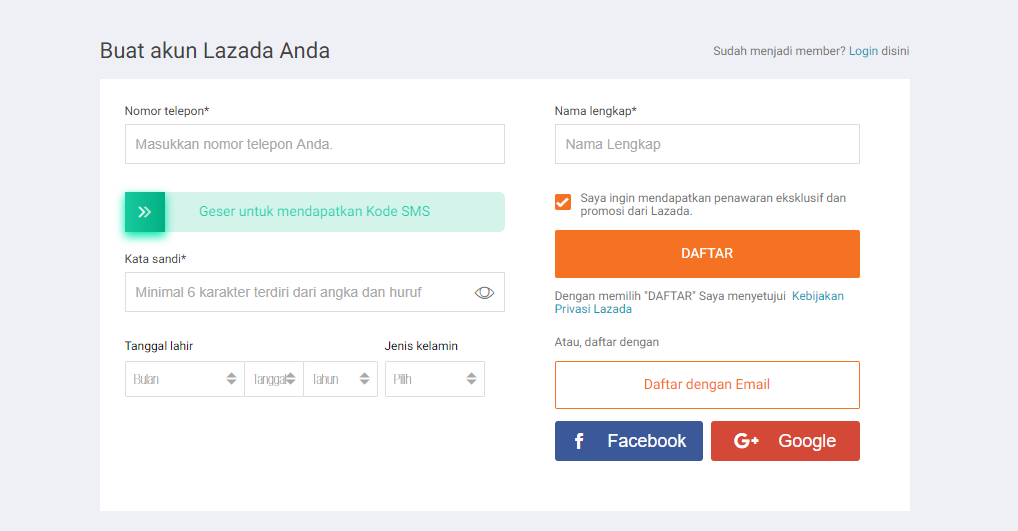Viewport: 1018px width, 531px height.
Task: Focus the Kata sandi password field
Action: 315,292
